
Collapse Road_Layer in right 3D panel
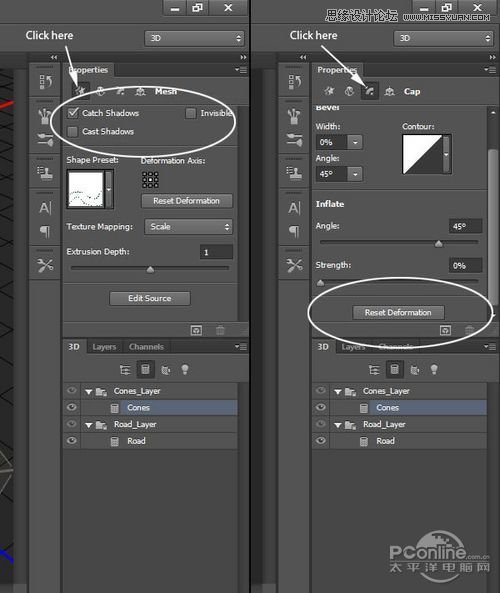[338, 425]
